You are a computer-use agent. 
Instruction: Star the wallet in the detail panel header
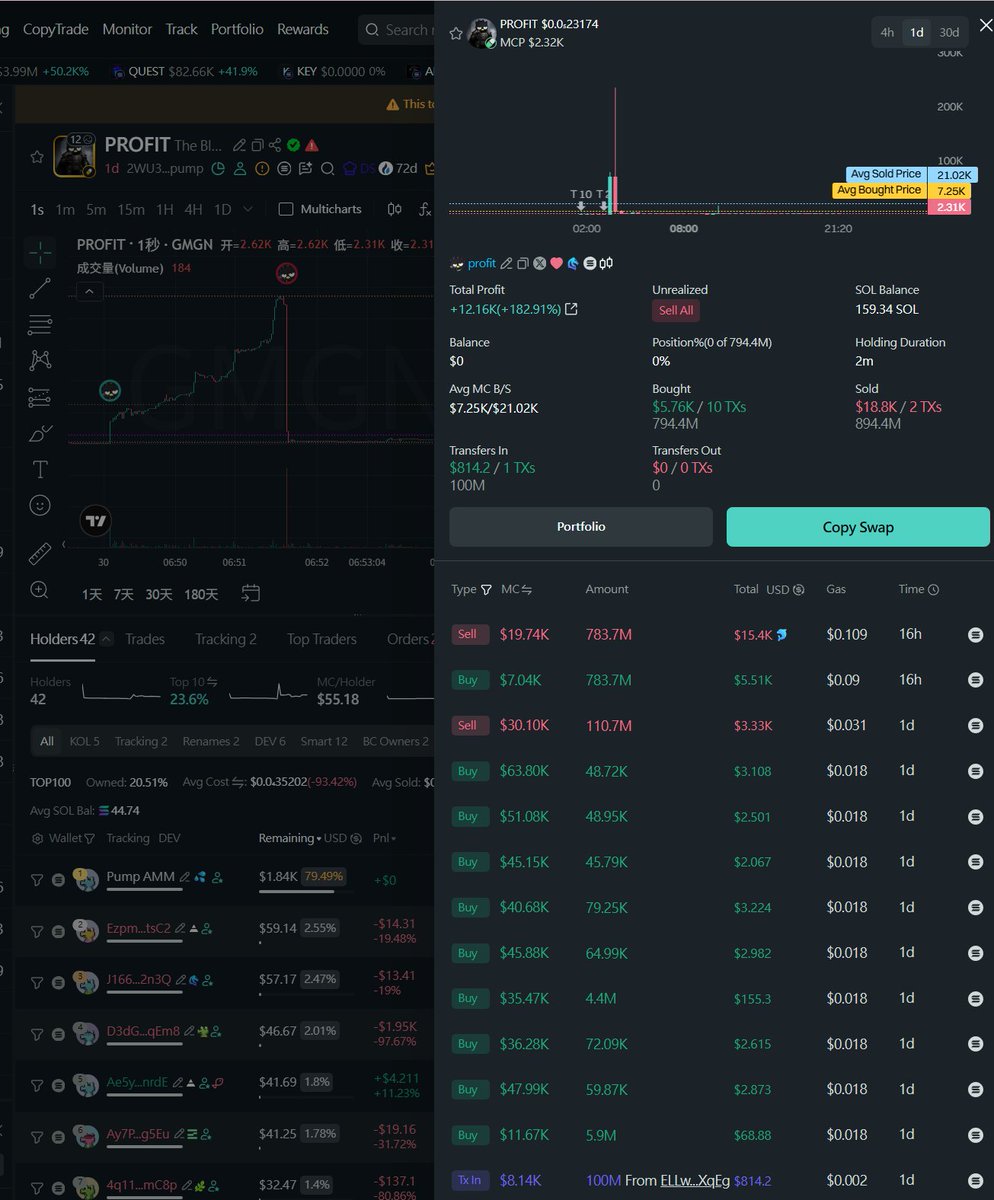[x=456, y=33]
